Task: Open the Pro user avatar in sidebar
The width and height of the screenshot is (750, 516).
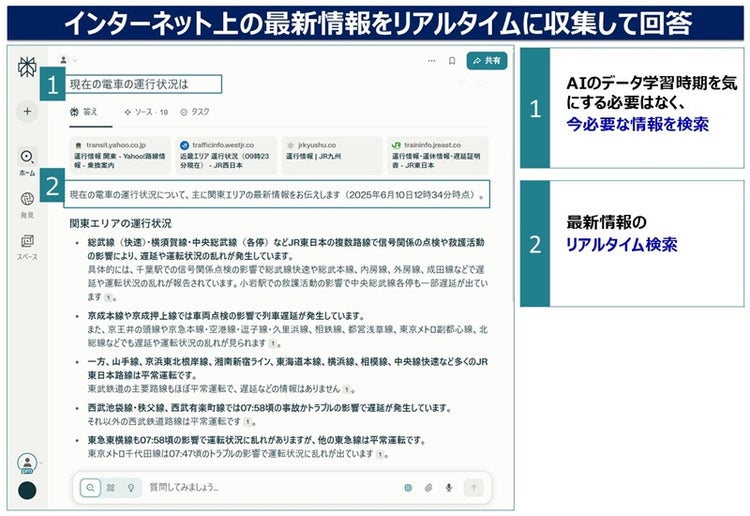Action: (27, 463)
